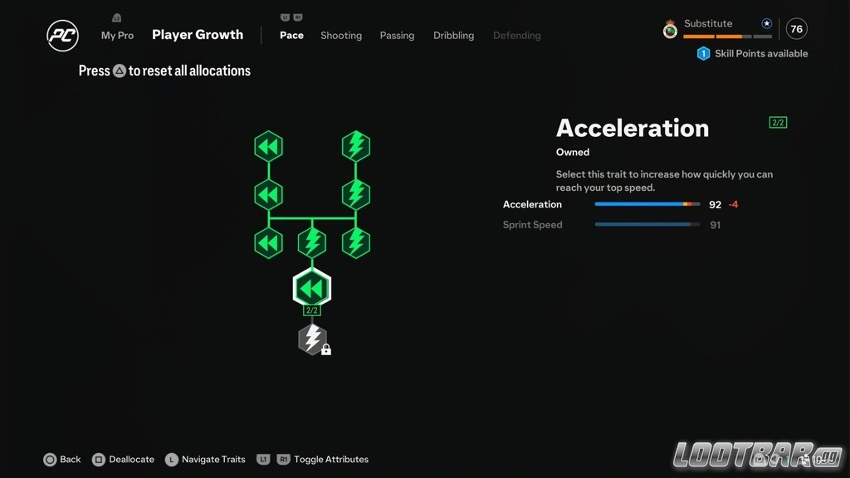Click the 76 overall rating circle

click(x=796, y=29)
